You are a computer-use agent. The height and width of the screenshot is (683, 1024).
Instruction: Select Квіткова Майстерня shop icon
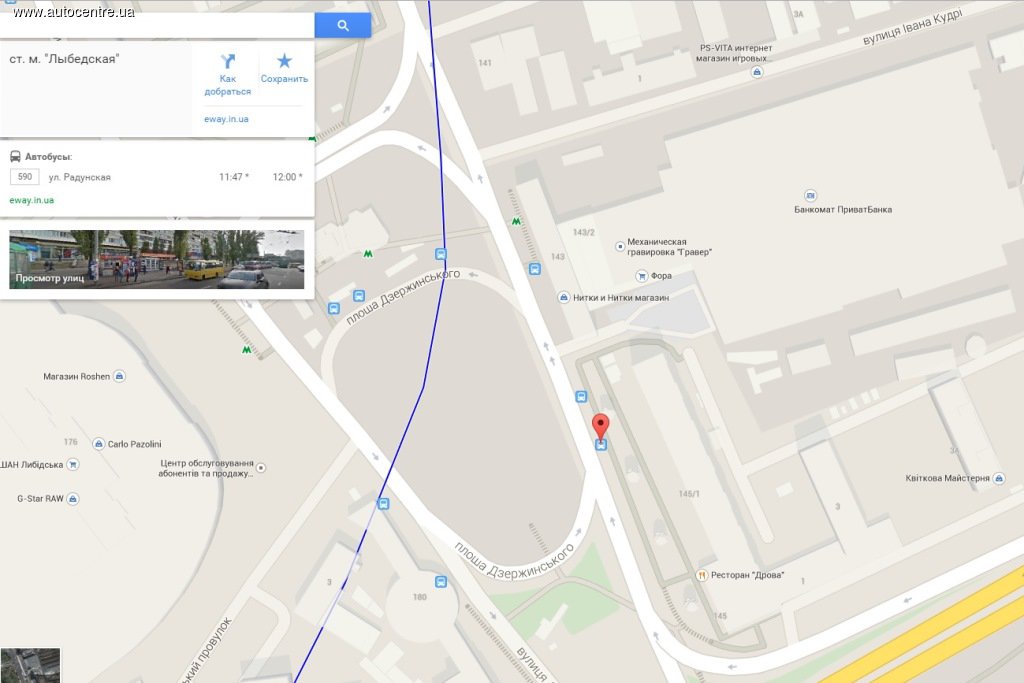(x=999, y=479)
